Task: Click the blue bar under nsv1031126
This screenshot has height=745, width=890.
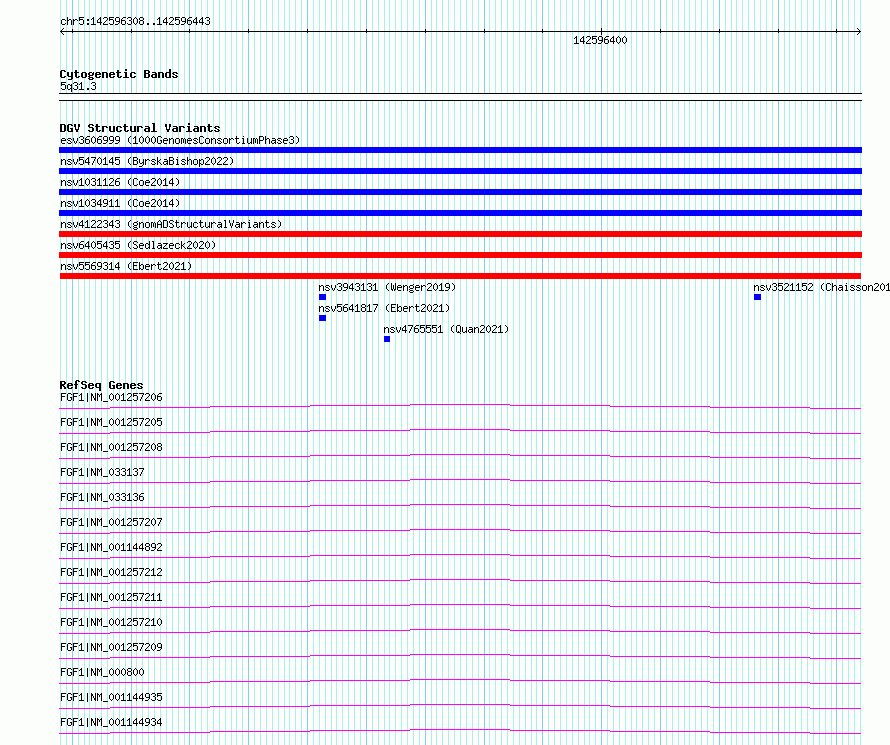Action: point(460,192)
